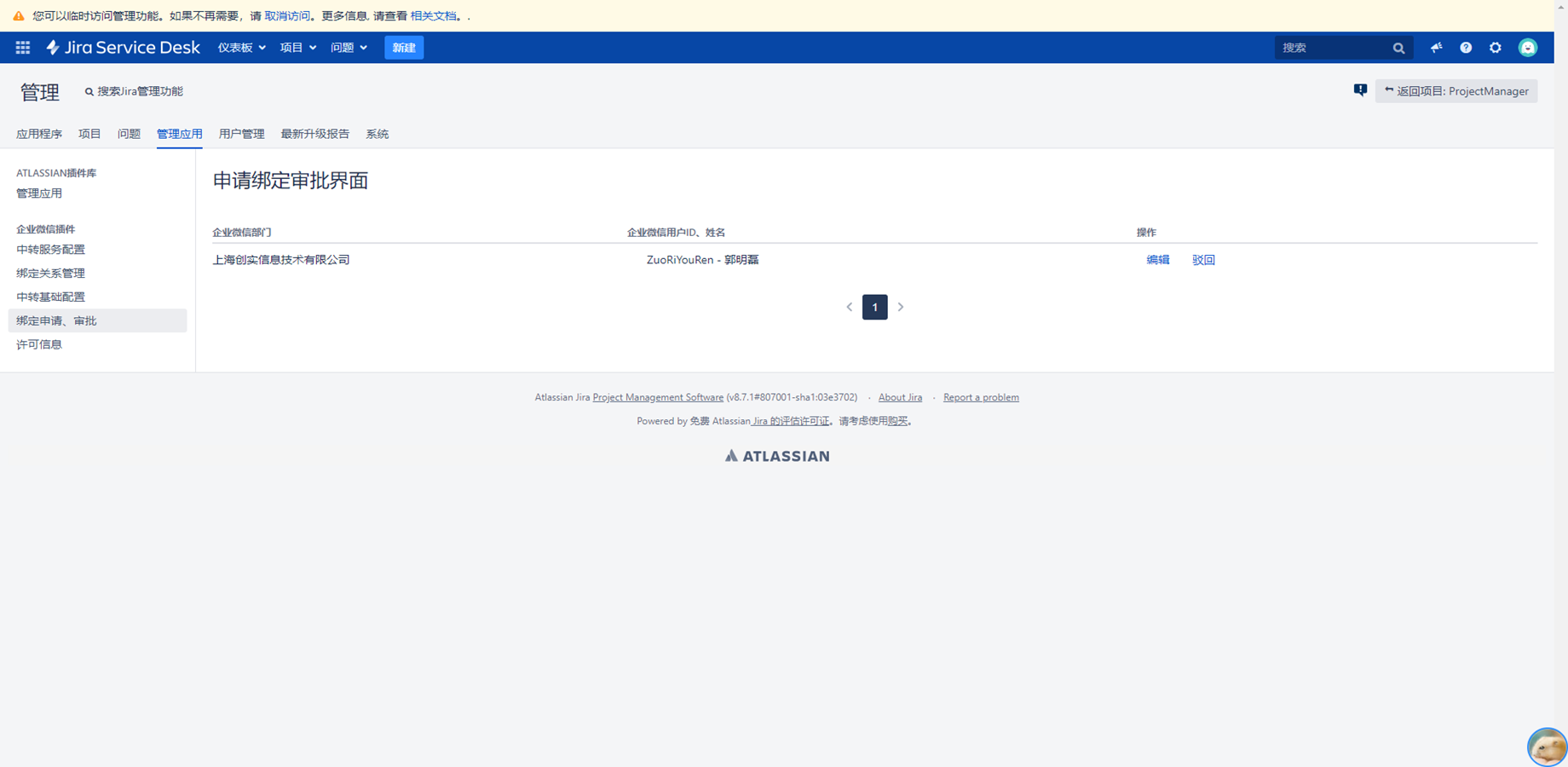Open the settings gear icon
The height and width of the screenshot is (767, 1568).
coord(1496,48)
